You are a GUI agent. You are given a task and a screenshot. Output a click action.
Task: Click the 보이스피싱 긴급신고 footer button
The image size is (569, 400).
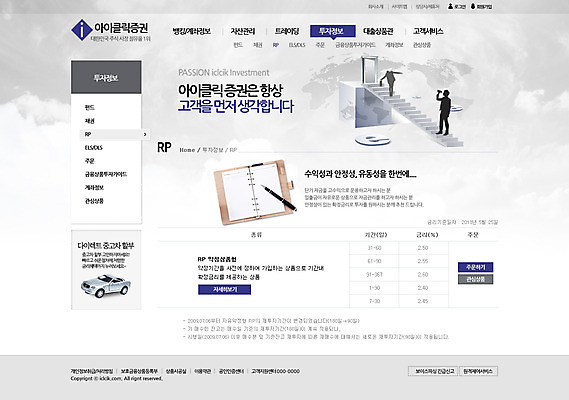click(434, 371)
